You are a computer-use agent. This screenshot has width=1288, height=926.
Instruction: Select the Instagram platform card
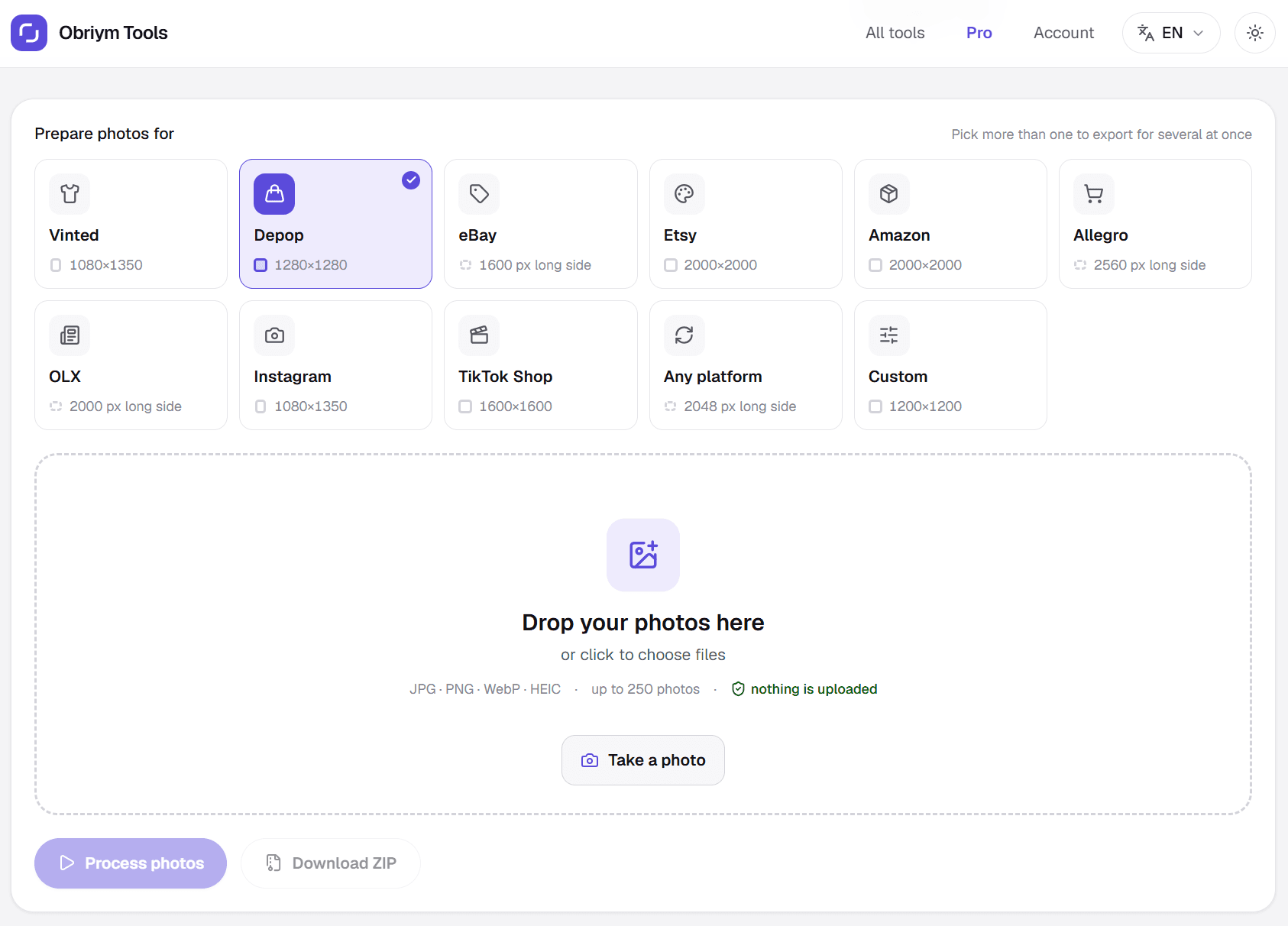click(335, 365)
